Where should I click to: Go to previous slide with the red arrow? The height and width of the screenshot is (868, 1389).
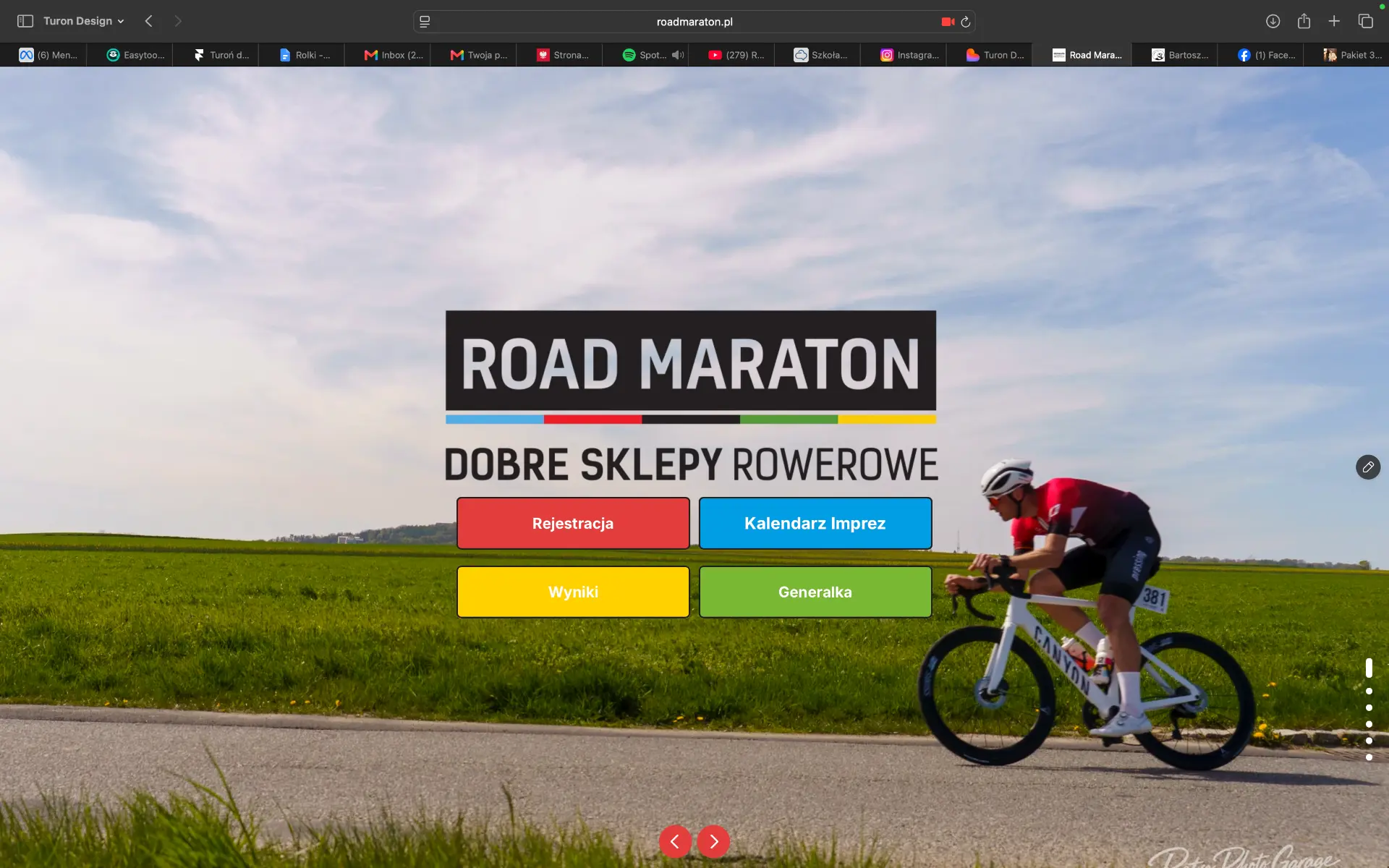click(x=675, y=841)
